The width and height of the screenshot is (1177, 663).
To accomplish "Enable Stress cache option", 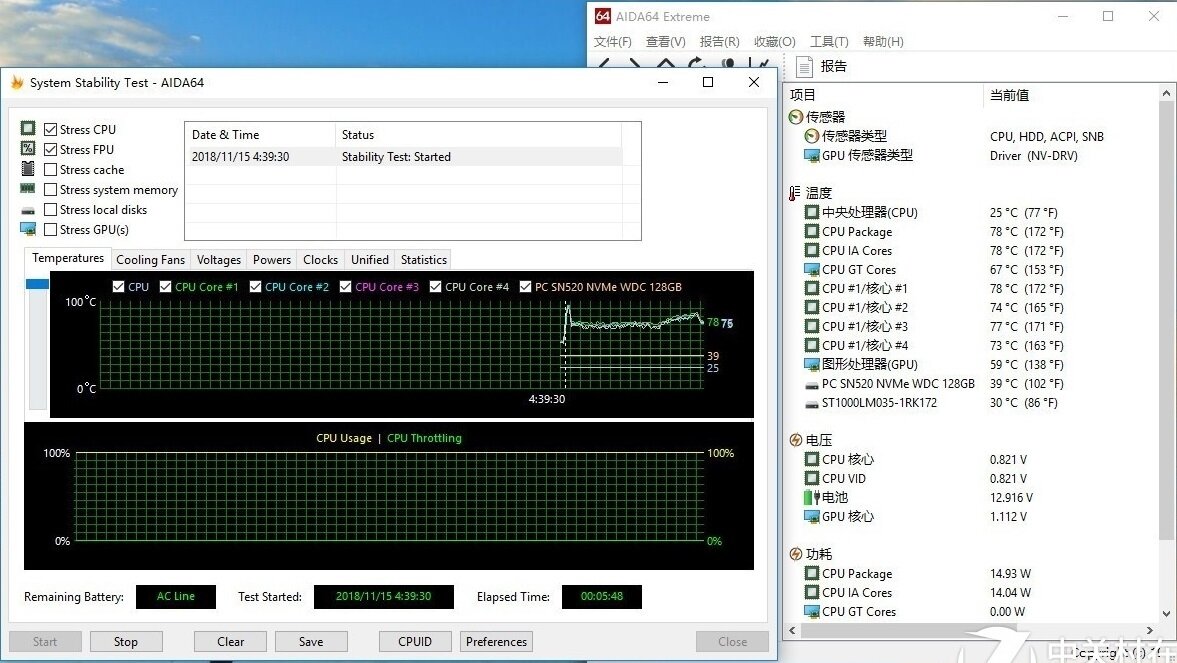I will pyautogui.click(x=50, y=170).
